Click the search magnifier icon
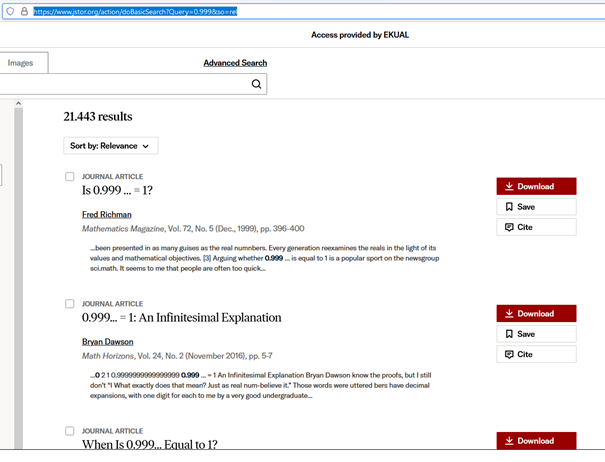The width and height of the screenshot is (605, 462). coord(257,85)
